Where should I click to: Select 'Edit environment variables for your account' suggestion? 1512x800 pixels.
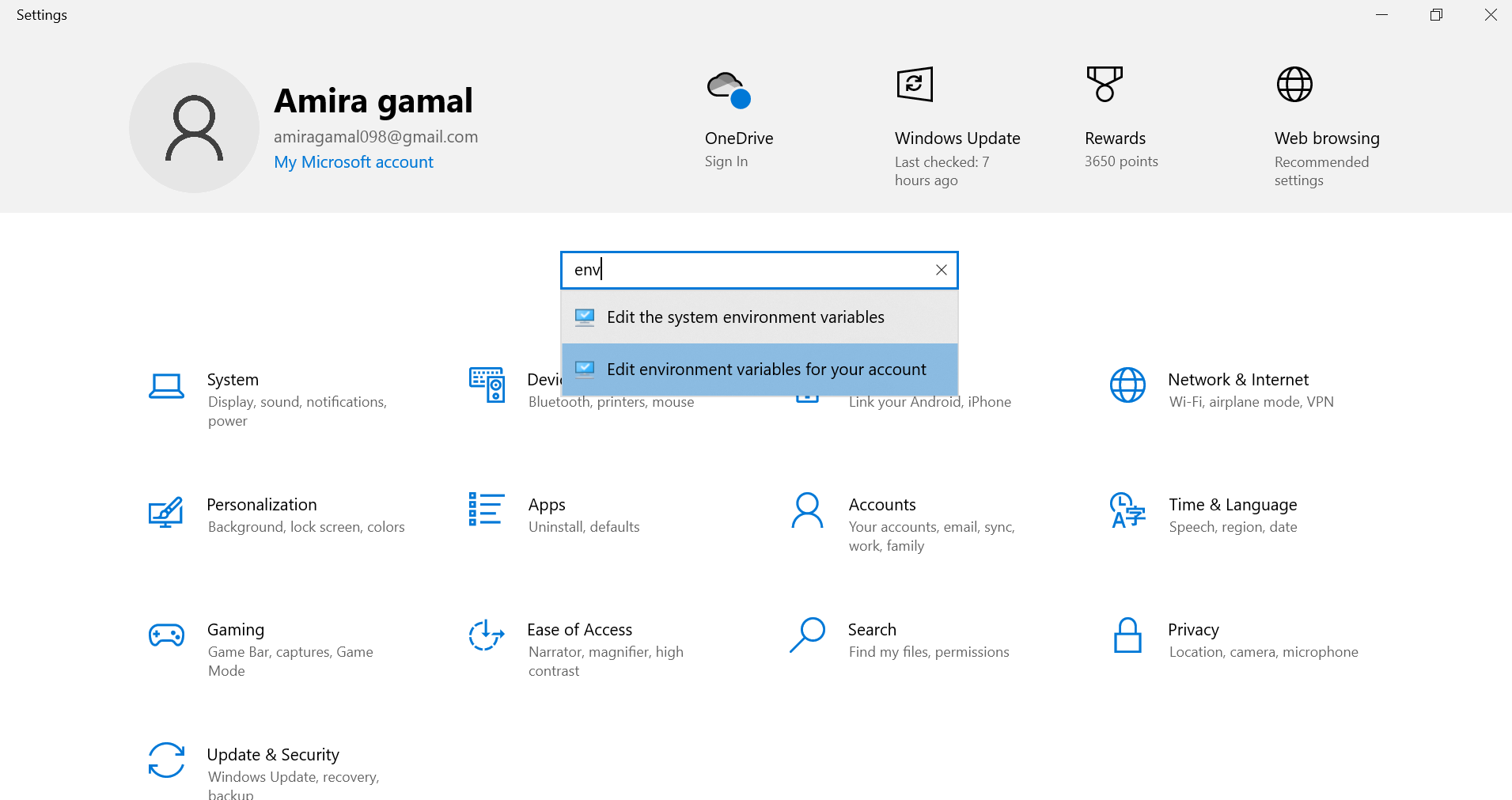760,370
